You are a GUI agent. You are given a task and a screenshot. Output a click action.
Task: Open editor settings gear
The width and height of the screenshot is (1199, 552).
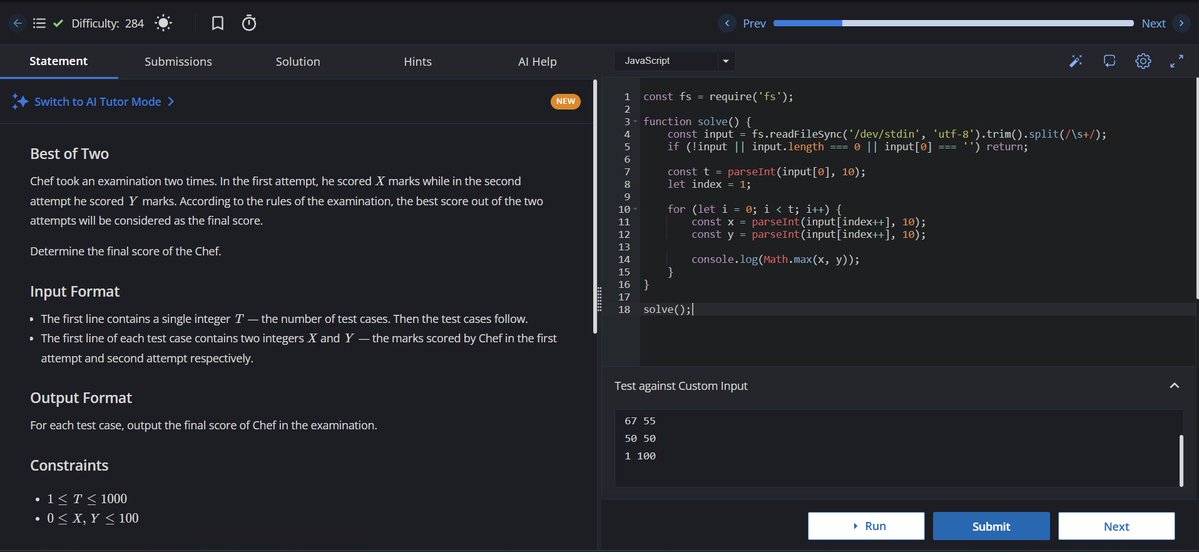[x=1143, y=61]
